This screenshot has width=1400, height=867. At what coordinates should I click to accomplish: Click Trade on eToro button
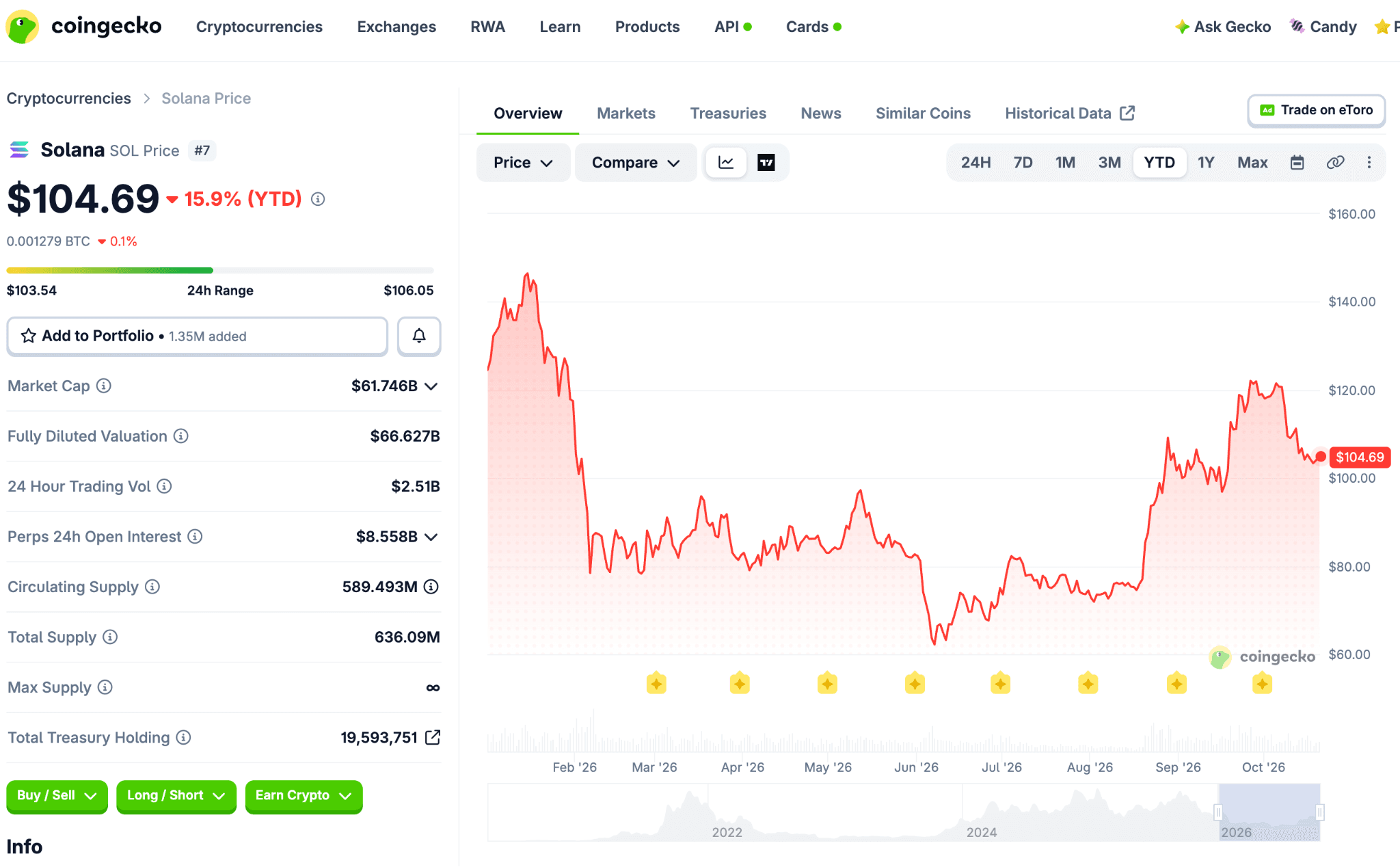pyautogui.click(x=1316, y=110)
